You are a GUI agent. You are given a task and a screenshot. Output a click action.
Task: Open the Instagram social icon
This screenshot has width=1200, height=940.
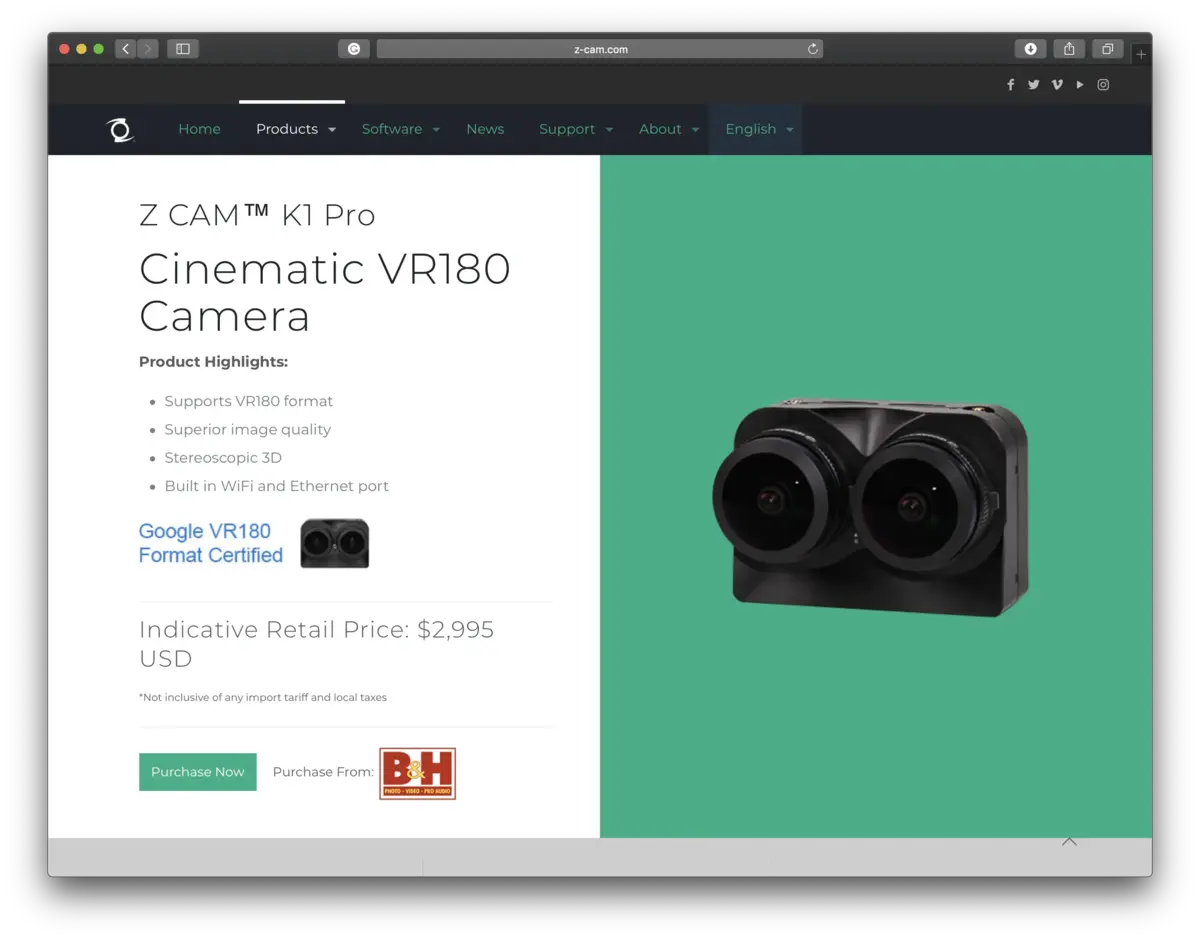(1103, 85)
